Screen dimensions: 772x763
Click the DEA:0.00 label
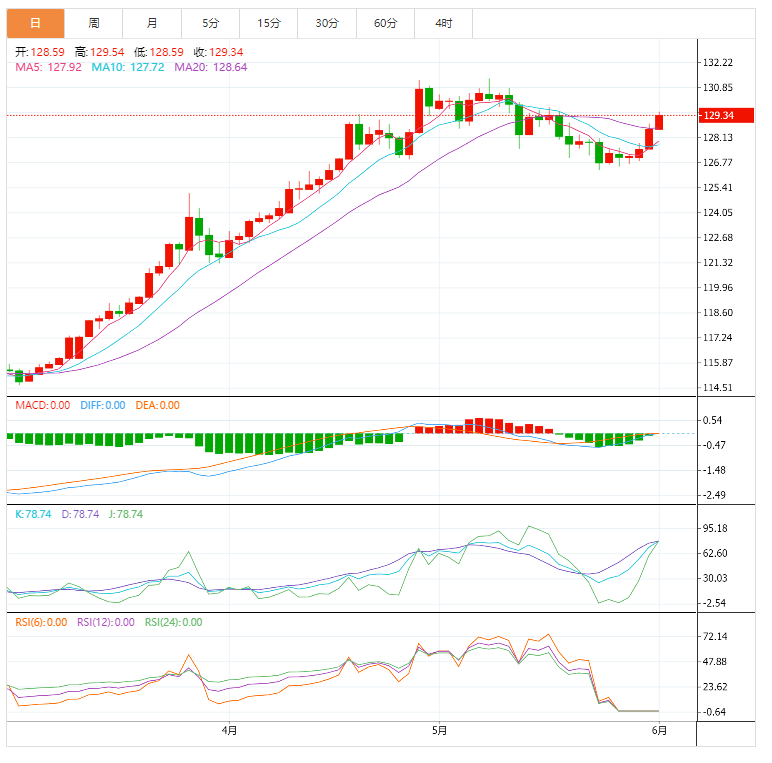point(157,405)
